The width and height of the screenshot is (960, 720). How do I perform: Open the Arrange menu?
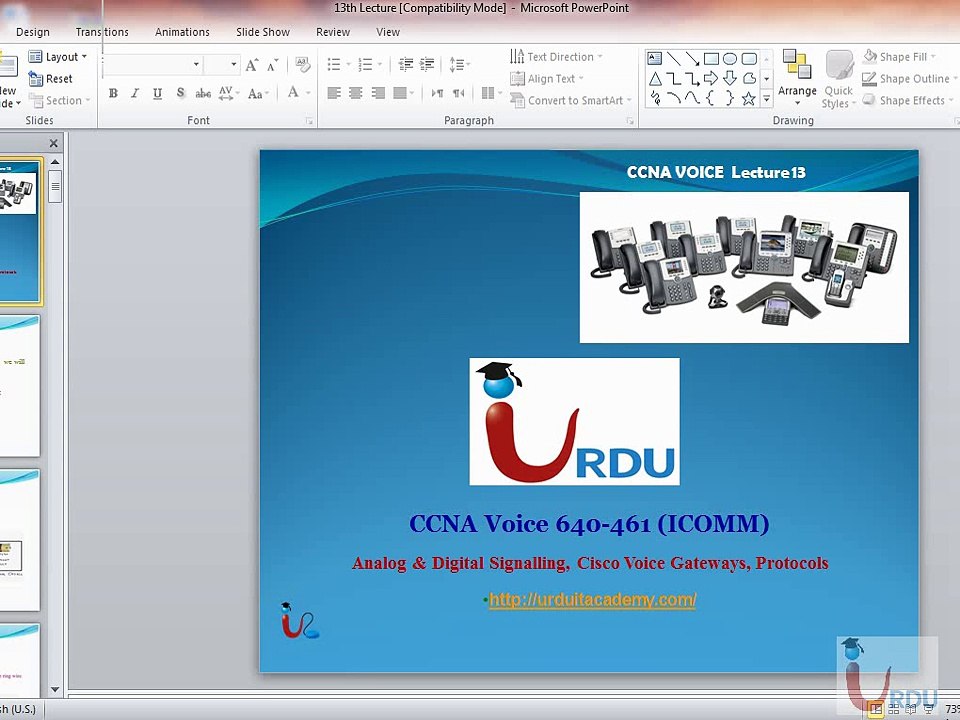797,78
